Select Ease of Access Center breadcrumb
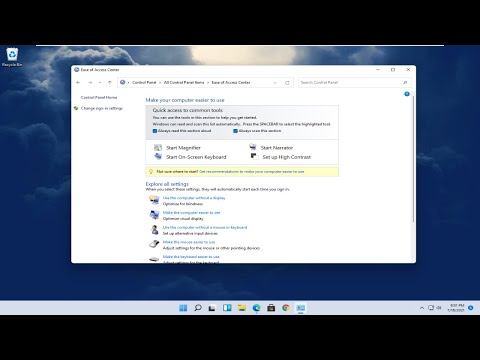The width and height of the screenshot is (480, 360). [x=231, y=82]
